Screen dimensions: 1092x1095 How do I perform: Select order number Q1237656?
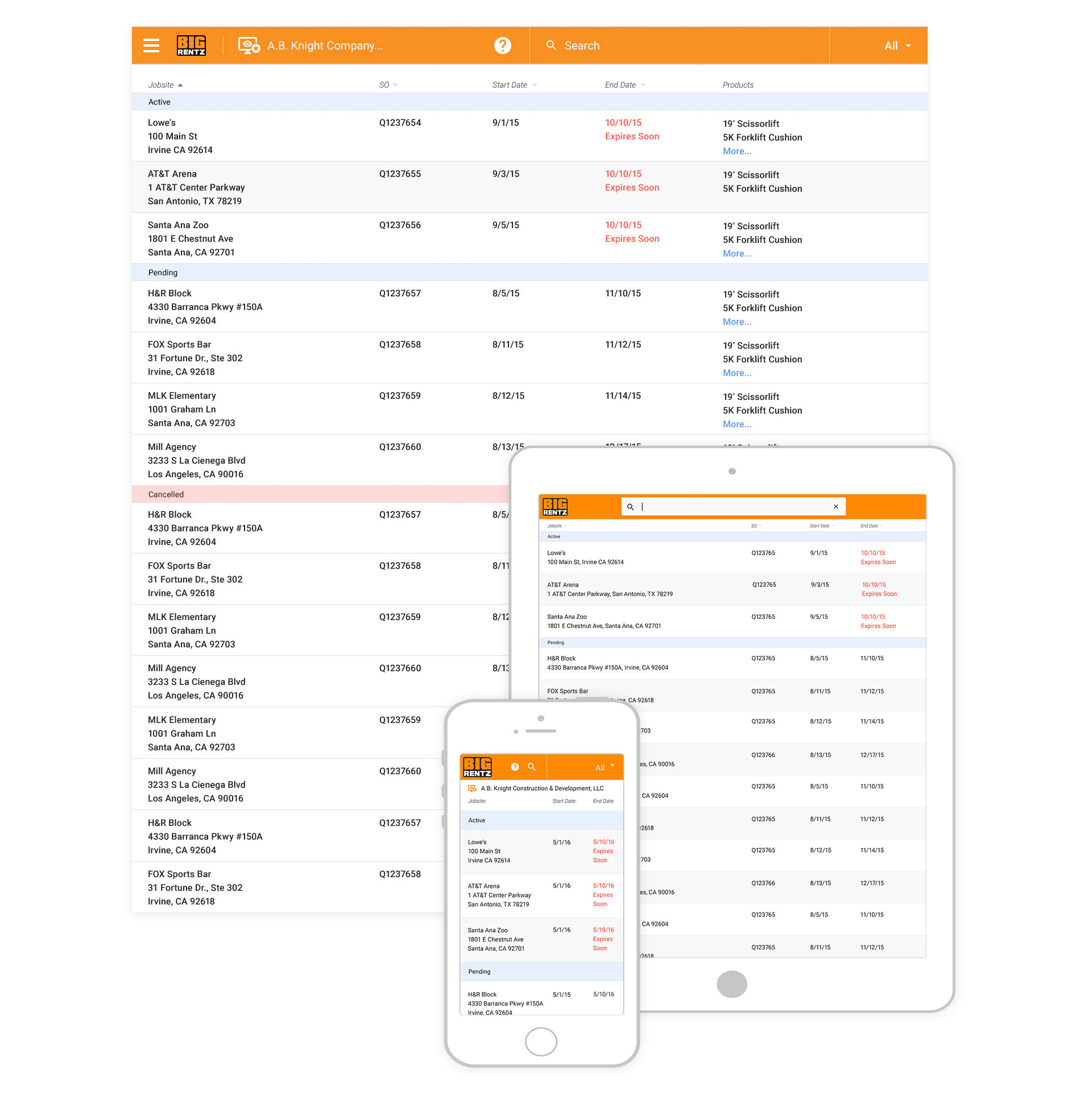click(400, 225)
